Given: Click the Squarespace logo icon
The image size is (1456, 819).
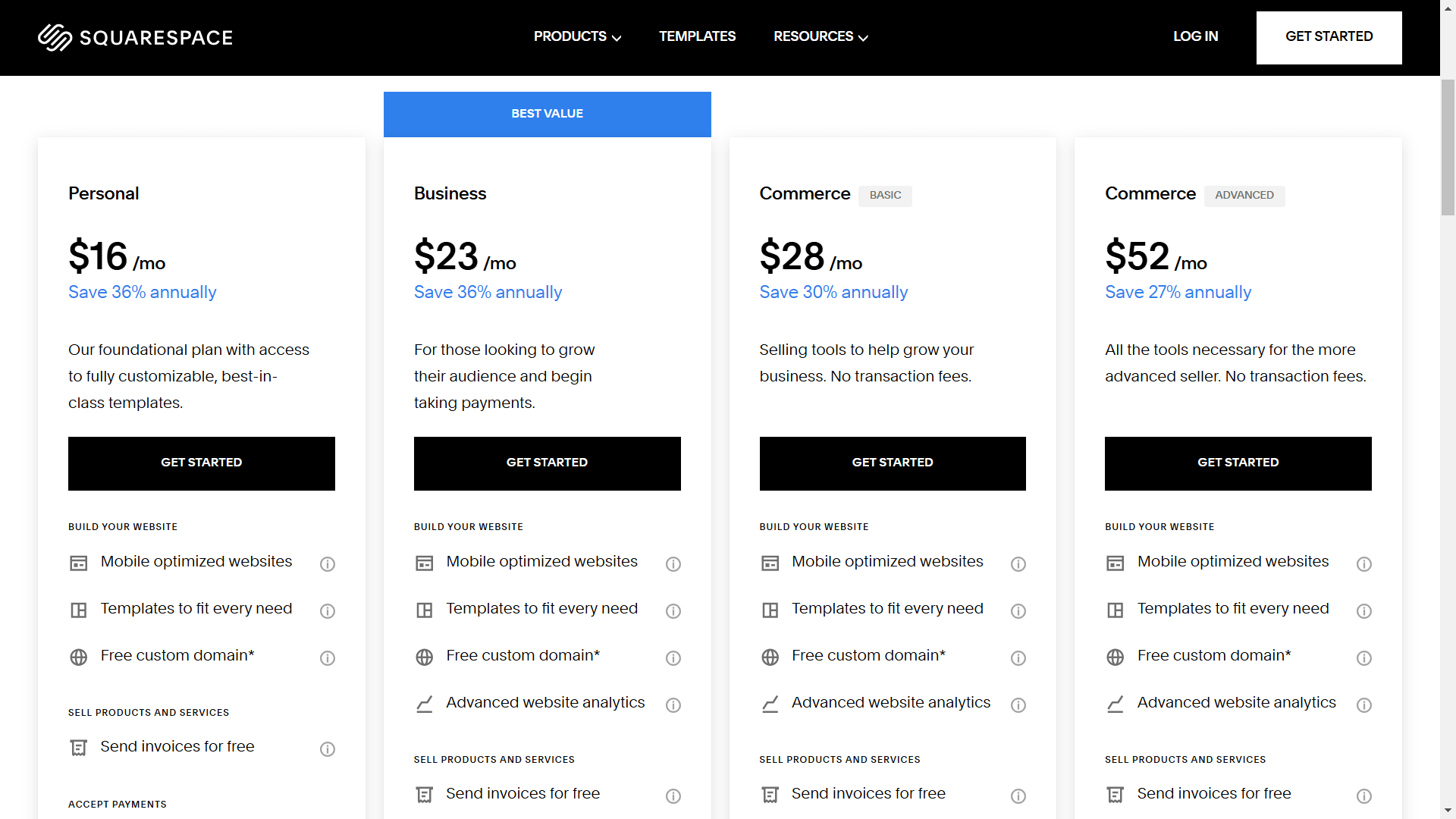Looking at the screenshot, I should pos(55,37).
